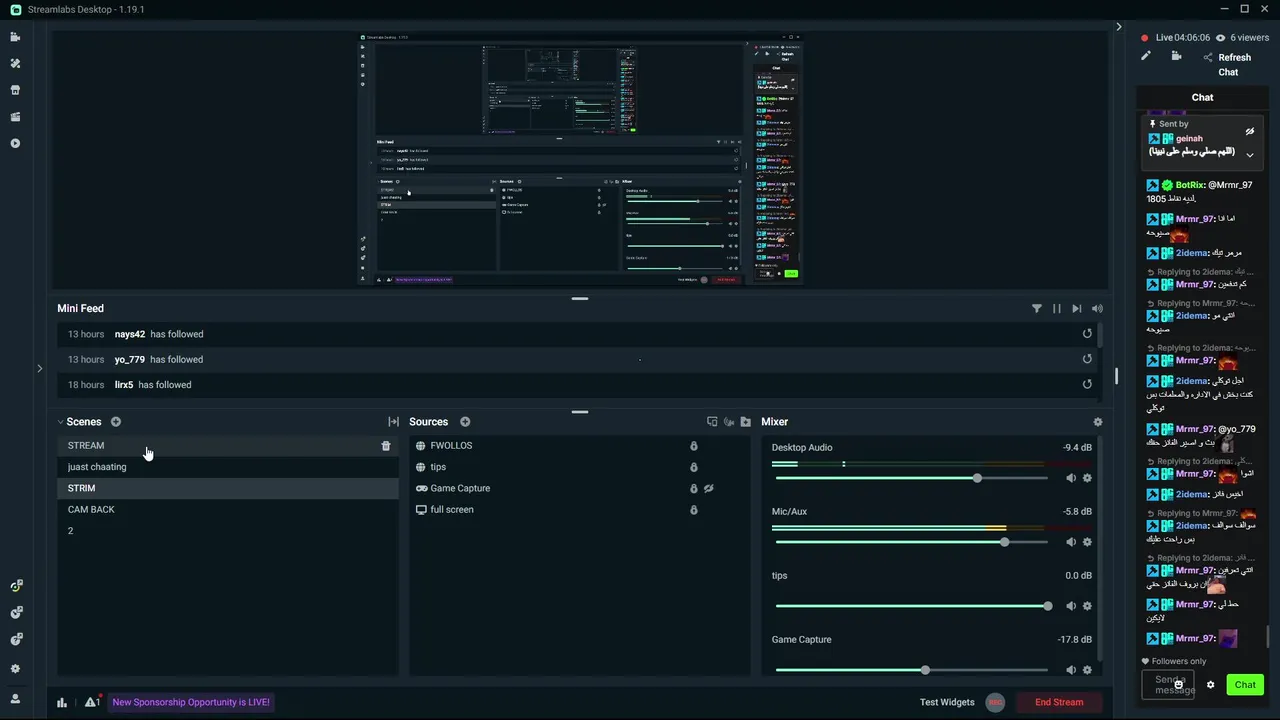The width and height of the screenshot is (1280, 720).
Task: Click Test Widgets
Action: click(947, 702)
